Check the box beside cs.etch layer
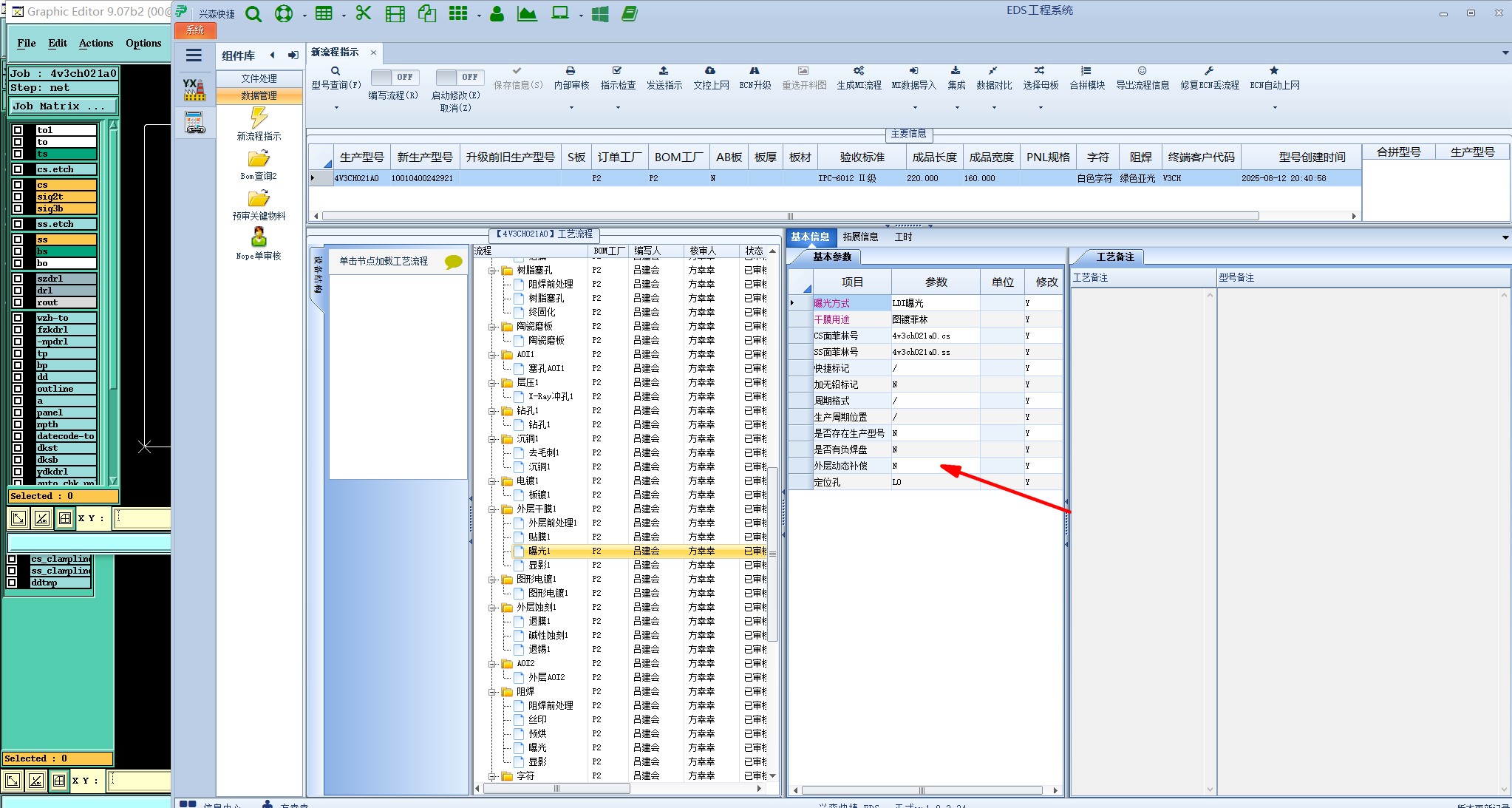 coord(18,169)
